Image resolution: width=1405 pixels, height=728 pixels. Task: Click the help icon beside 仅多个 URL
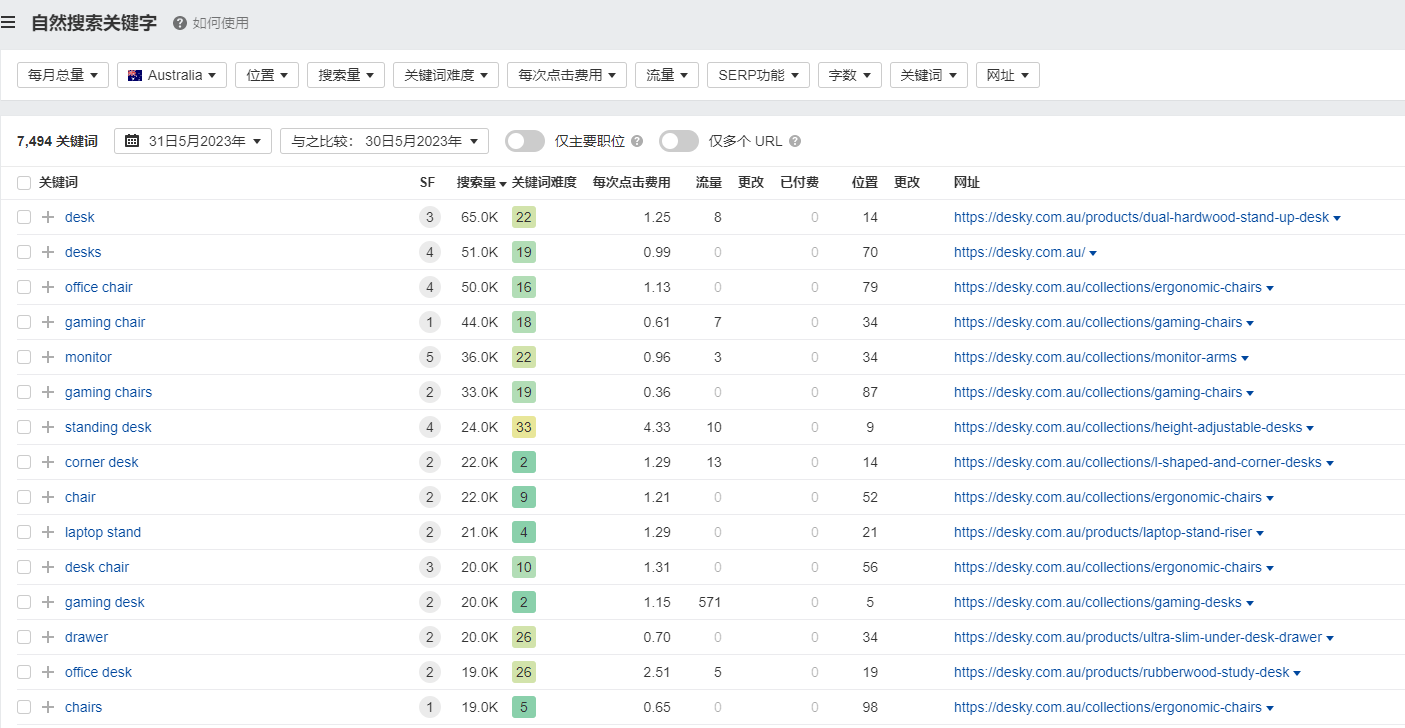point(795,142)
